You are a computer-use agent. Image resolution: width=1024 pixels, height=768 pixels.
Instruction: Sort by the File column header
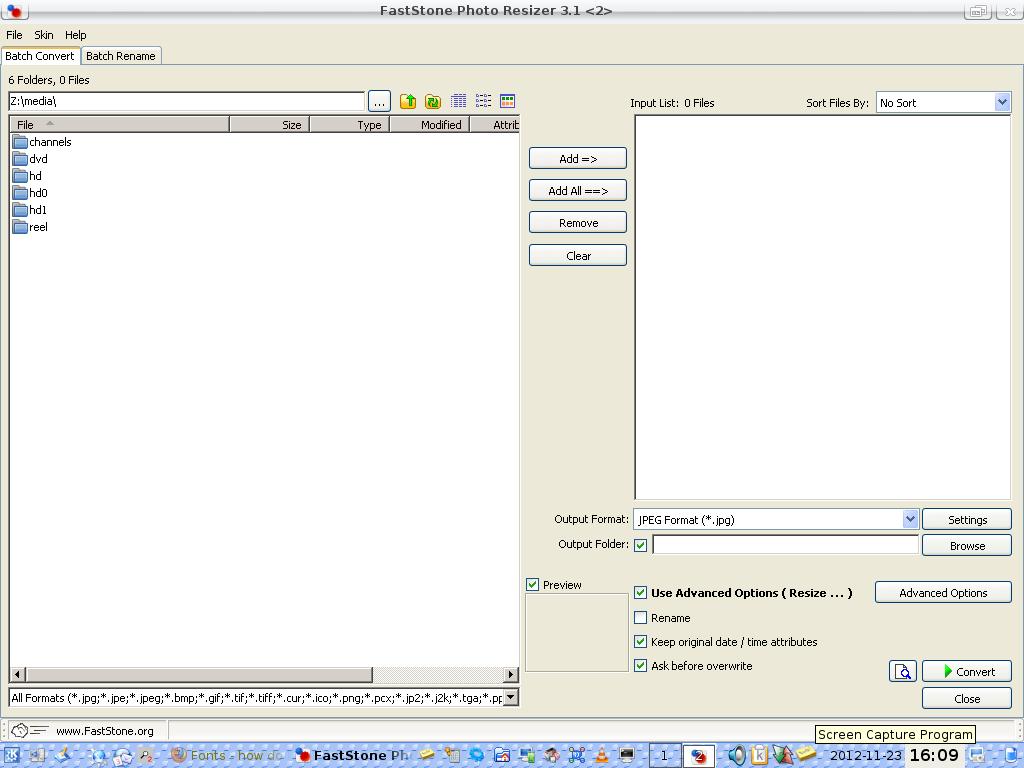tap(120, 125)
